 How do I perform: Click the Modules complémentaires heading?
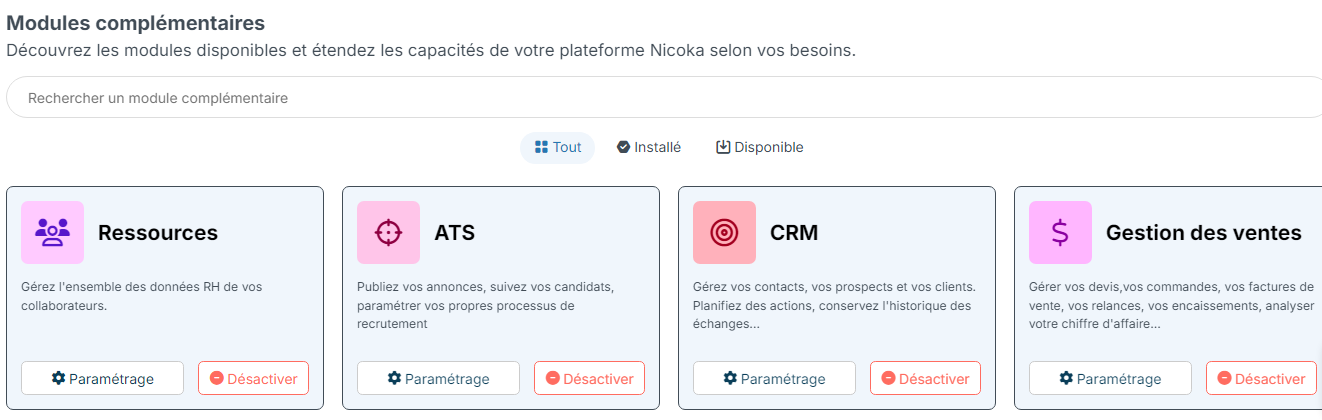[136, 21]
